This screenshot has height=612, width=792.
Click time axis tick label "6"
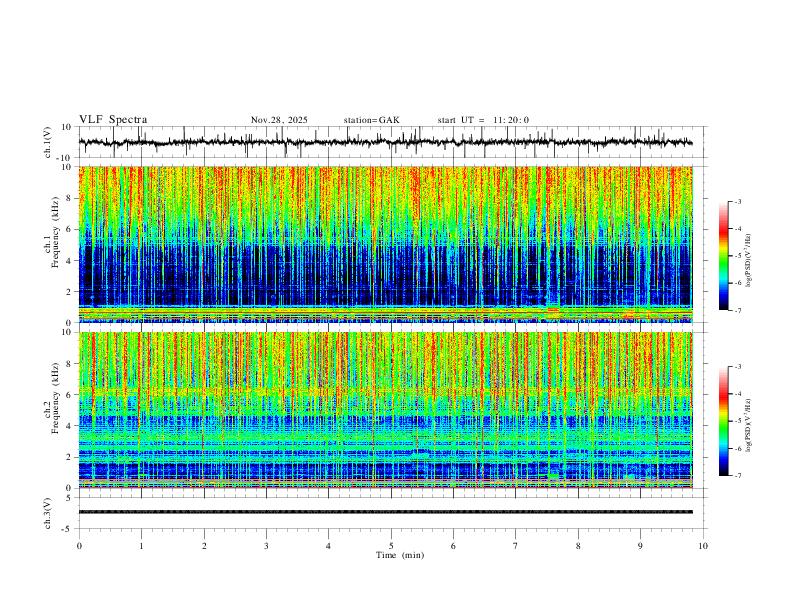[453, 546]
